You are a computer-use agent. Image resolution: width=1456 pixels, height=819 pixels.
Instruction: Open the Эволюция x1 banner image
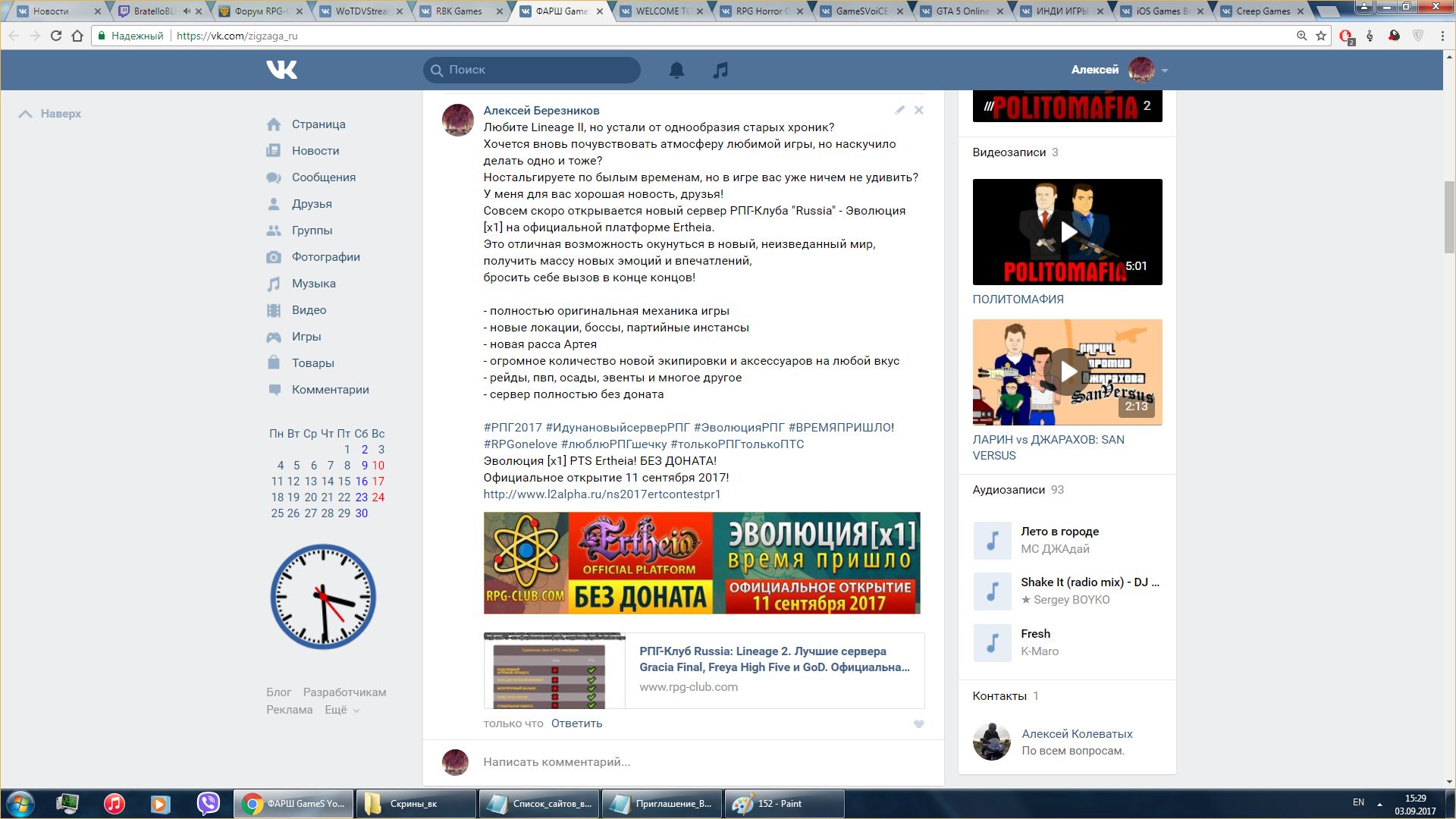(x=701, y=563)
